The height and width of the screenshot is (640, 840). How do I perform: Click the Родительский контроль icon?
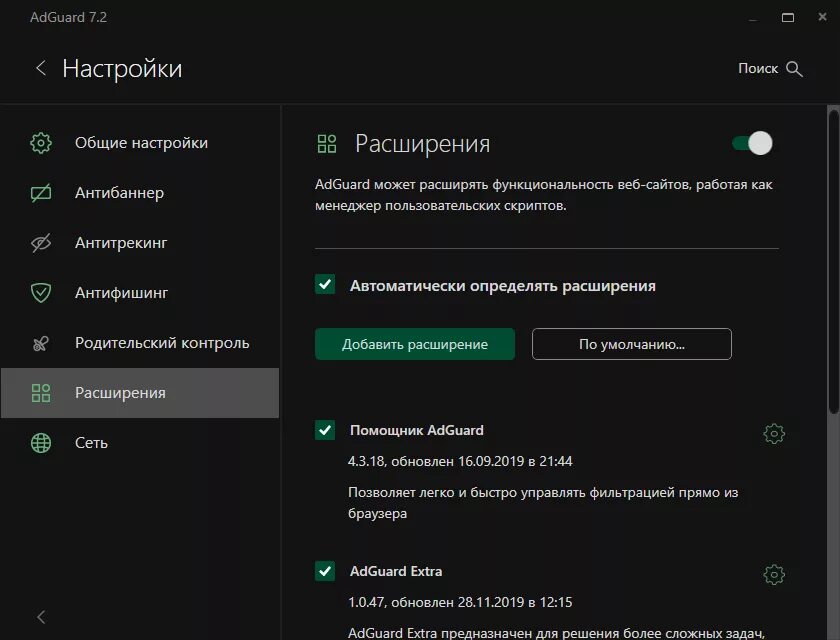coord(41,343)
